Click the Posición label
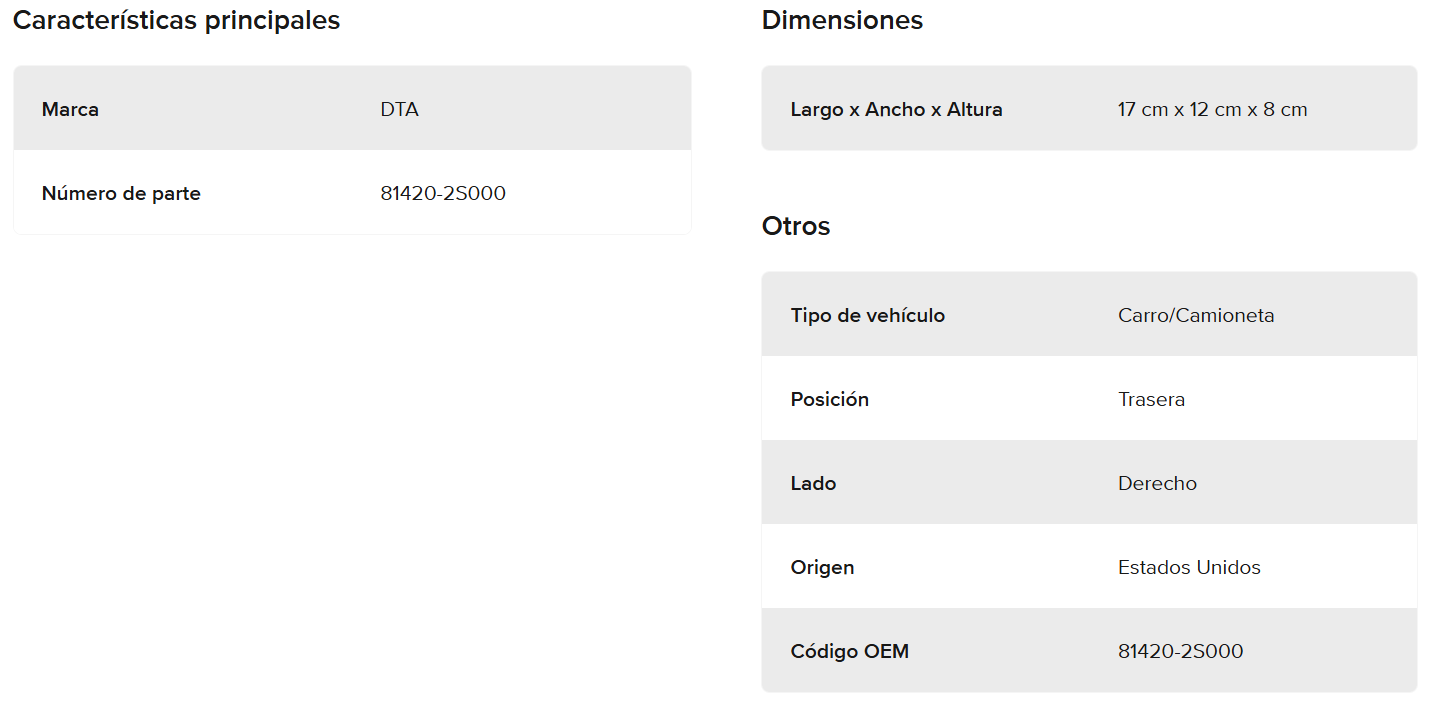 click(829, 400)
